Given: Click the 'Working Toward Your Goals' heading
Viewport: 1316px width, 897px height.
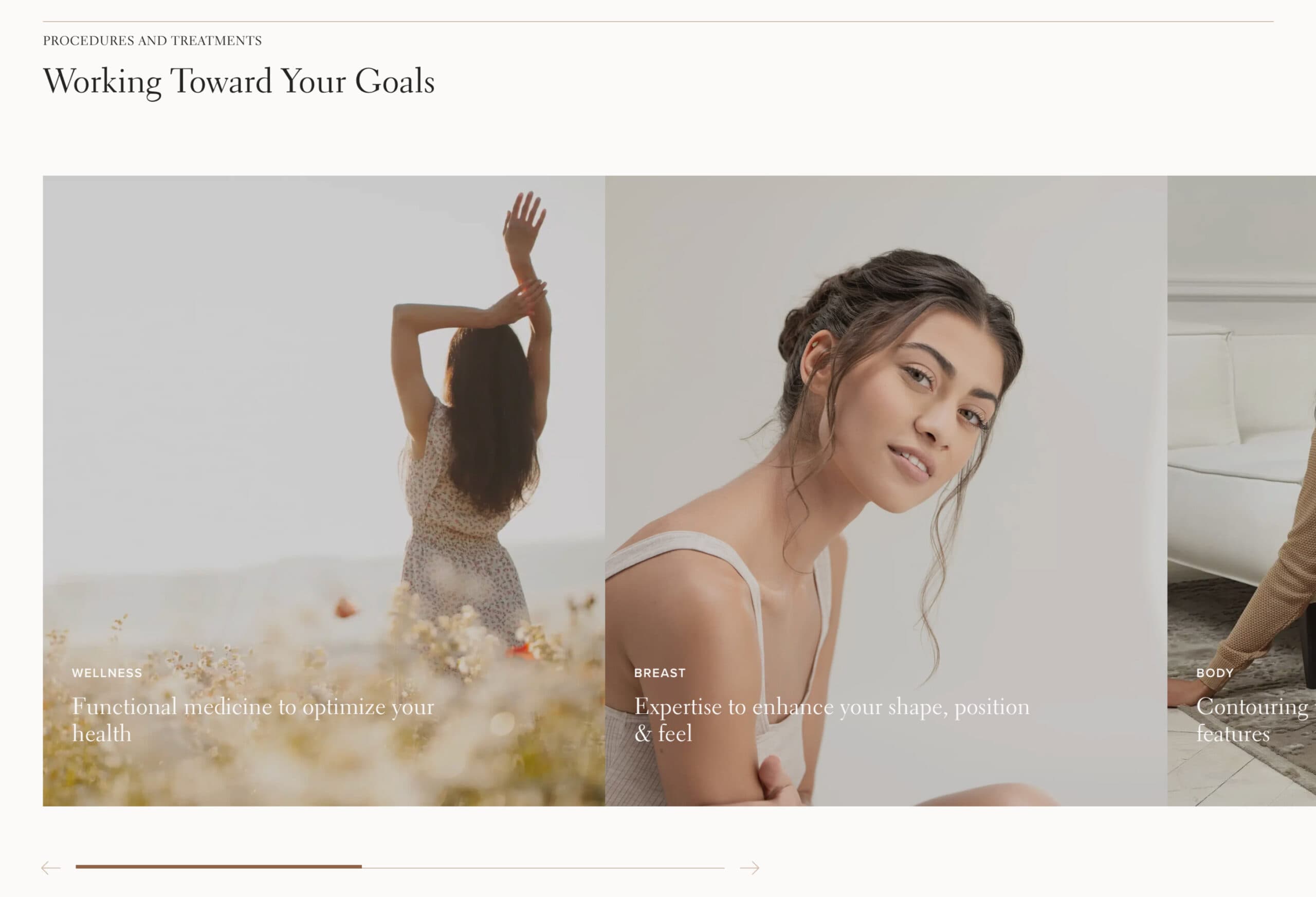Looking at the screenshot, I should pyautogui.click(x=239, y=82).
